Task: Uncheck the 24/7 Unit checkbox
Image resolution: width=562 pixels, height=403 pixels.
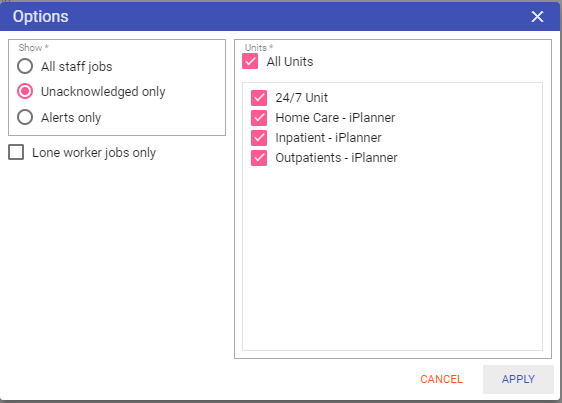Action: (259, 98)
